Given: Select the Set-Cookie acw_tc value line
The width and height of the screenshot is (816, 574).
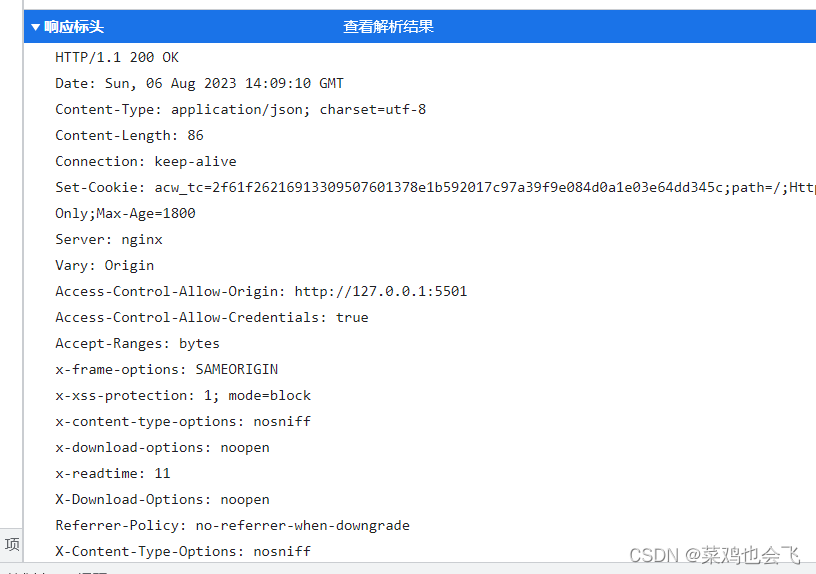Looking at the screenshot, I should [x=435, y=187].
